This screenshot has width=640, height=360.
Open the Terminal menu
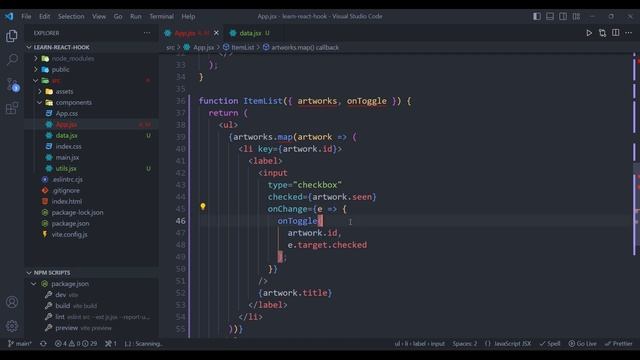pyautogui.click(x=161, y=16)
